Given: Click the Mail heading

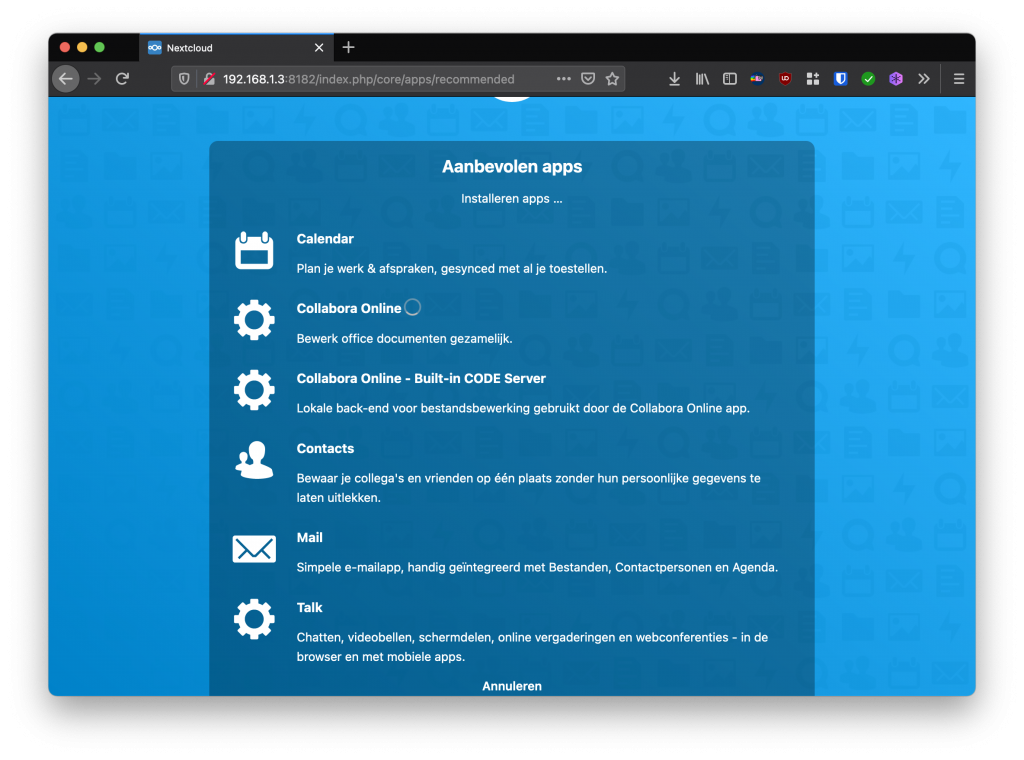Looking at the screenshot, I should coord(310,537).
